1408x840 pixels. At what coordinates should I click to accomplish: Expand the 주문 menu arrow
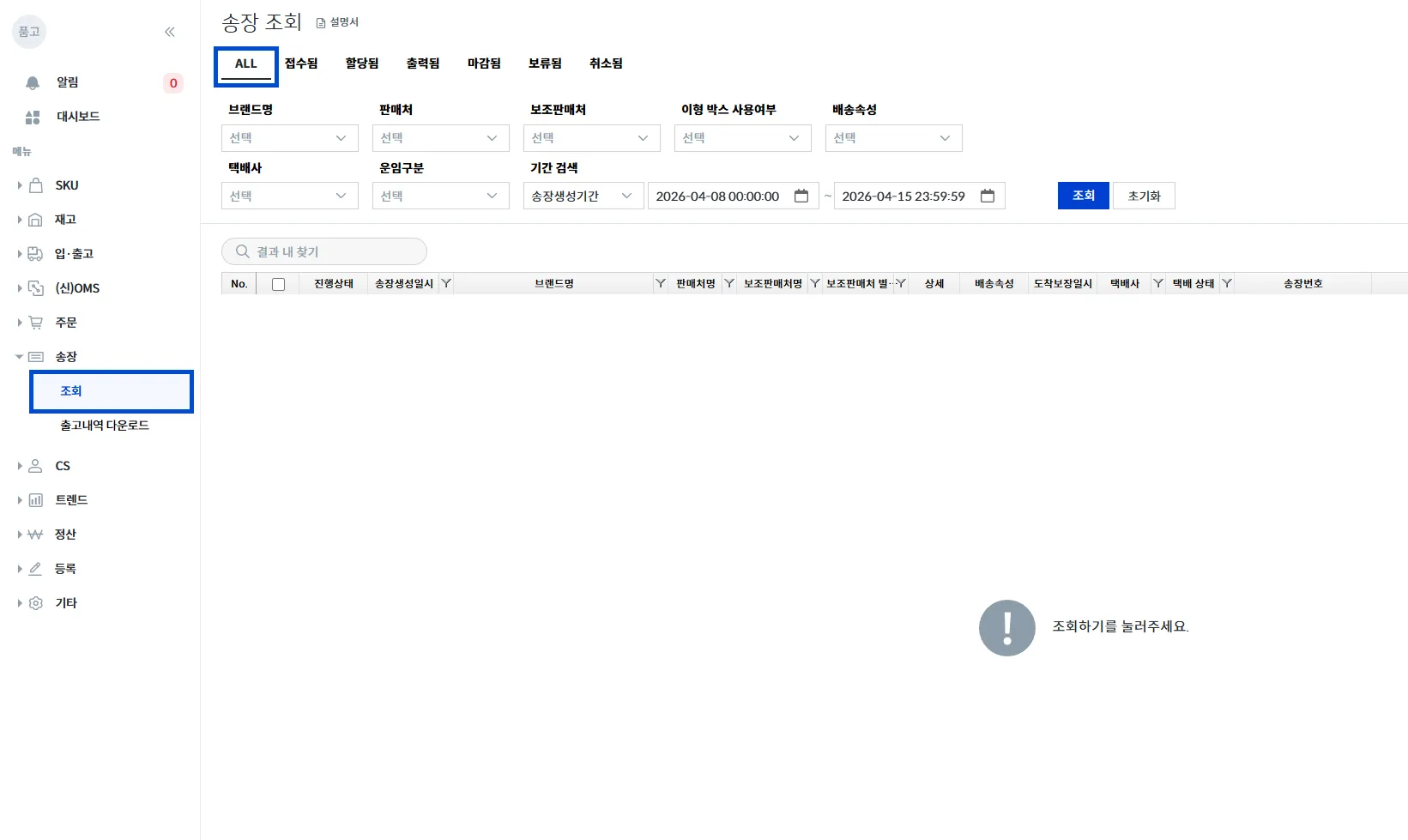(x=20, y=323)
